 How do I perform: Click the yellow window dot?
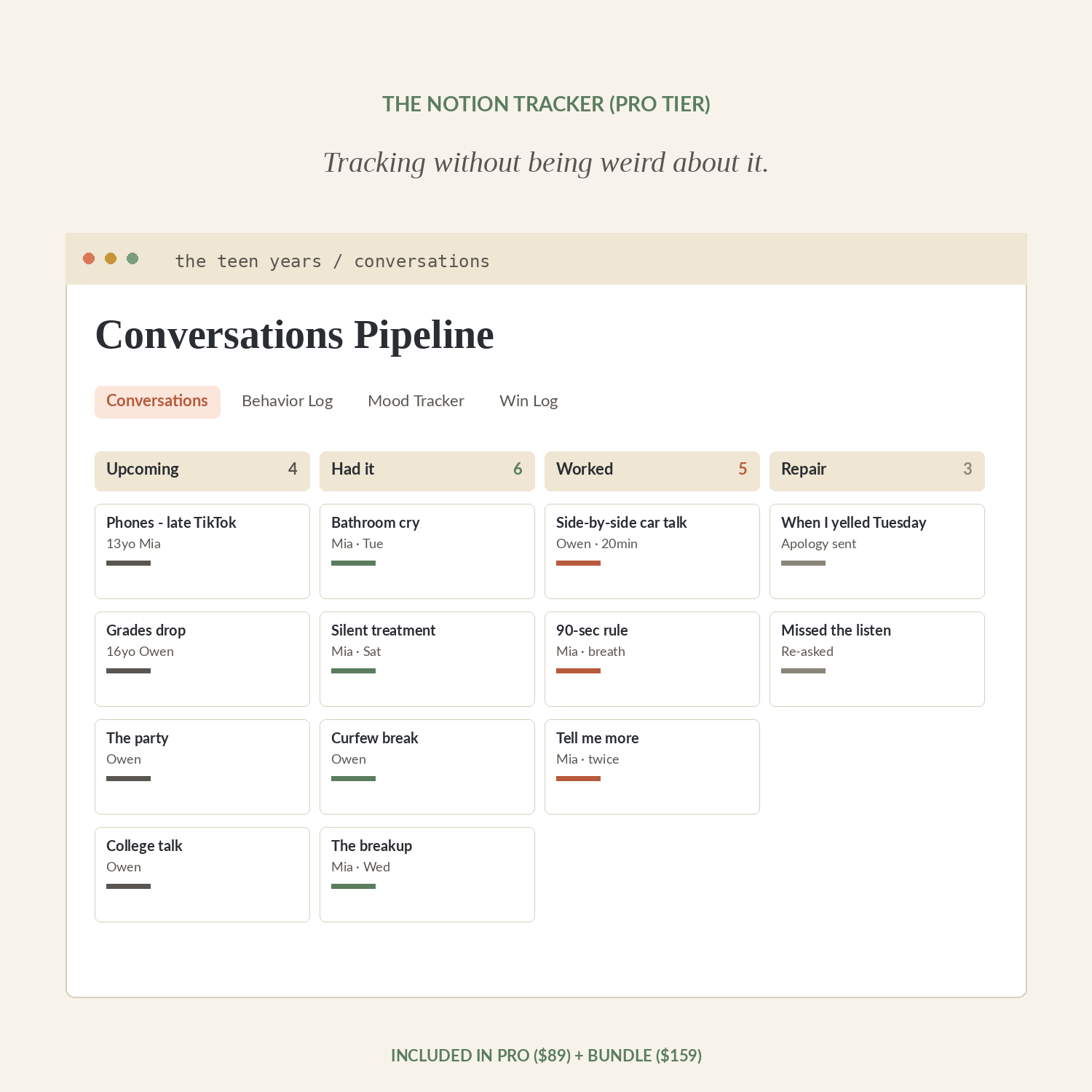[x=111, y=258]
